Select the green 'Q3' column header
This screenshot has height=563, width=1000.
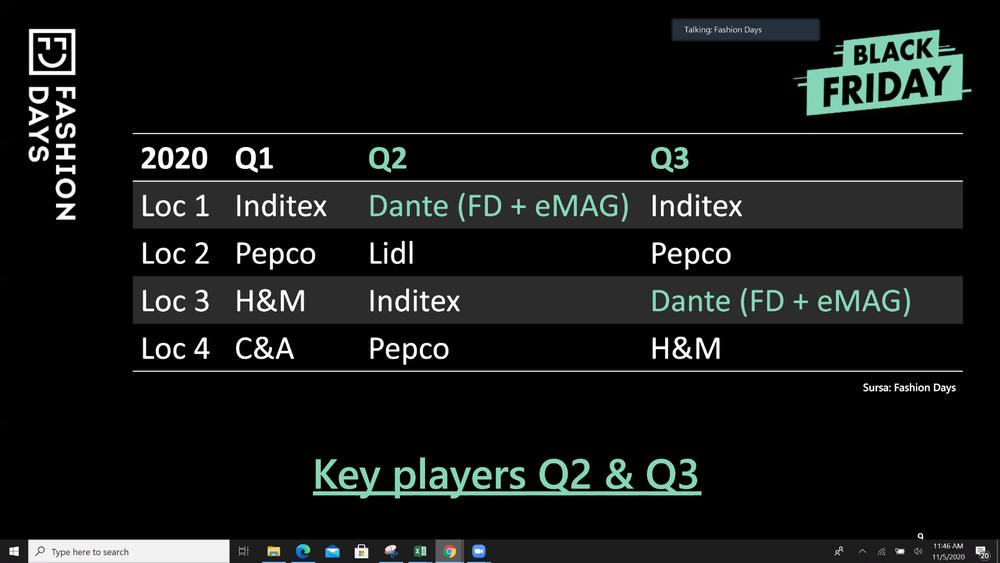pos(670,159)
